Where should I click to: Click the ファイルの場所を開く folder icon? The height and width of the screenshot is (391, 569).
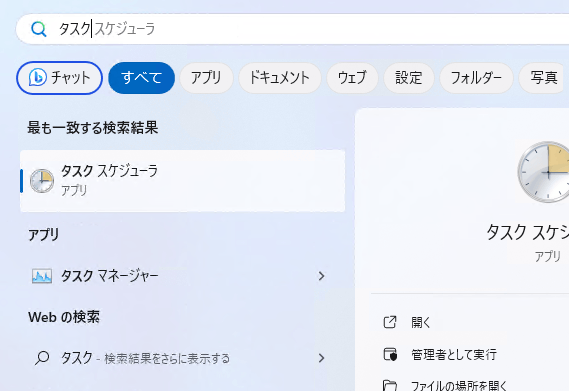(390, 385)
